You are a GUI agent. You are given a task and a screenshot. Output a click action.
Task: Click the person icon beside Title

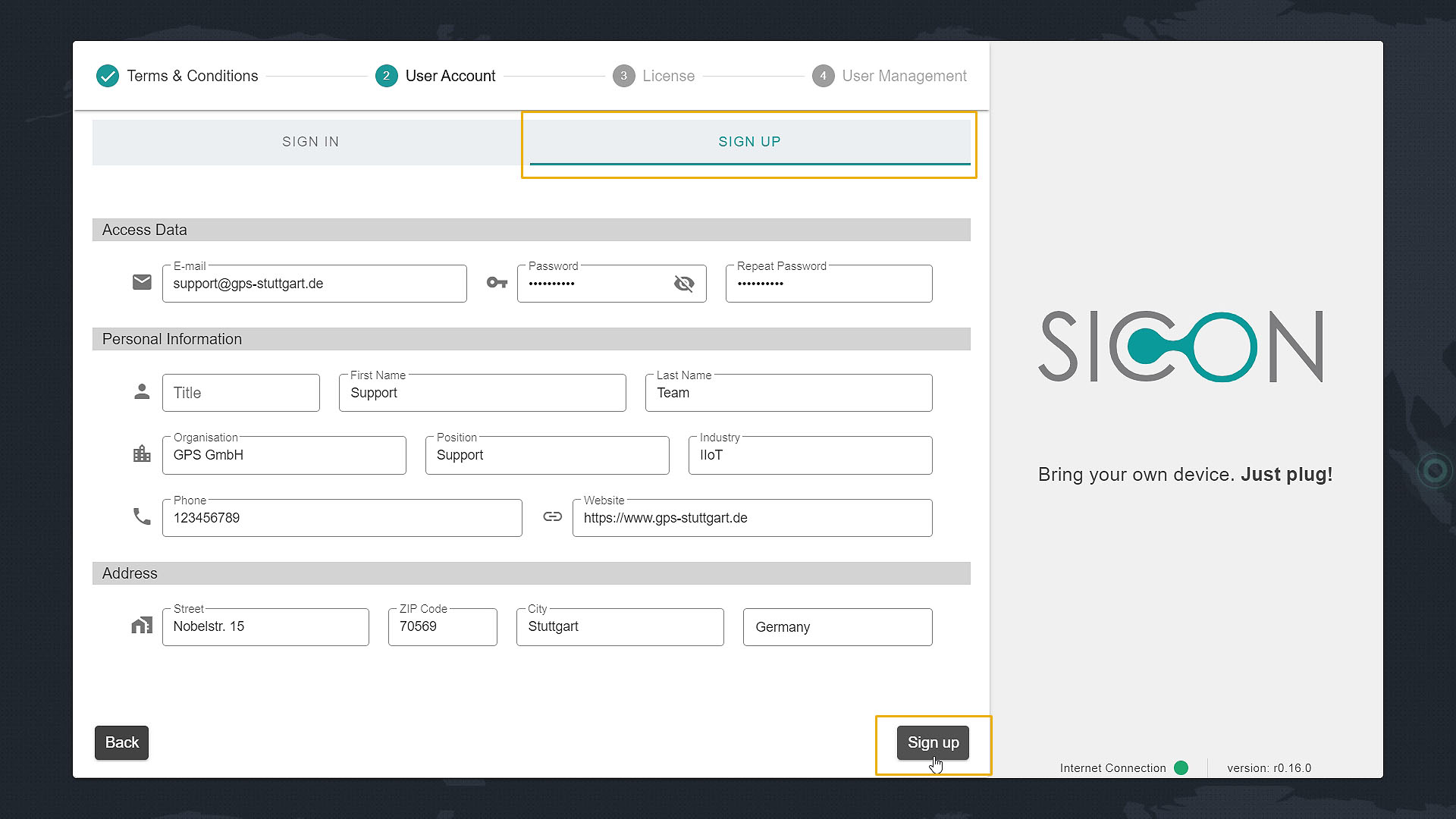tap(142, 392)
